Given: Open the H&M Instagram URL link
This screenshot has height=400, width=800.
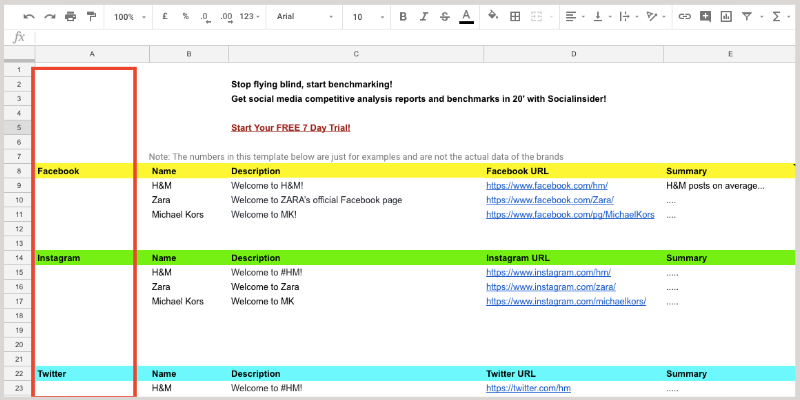Looking at the screenshot, I should click(548, 272).
